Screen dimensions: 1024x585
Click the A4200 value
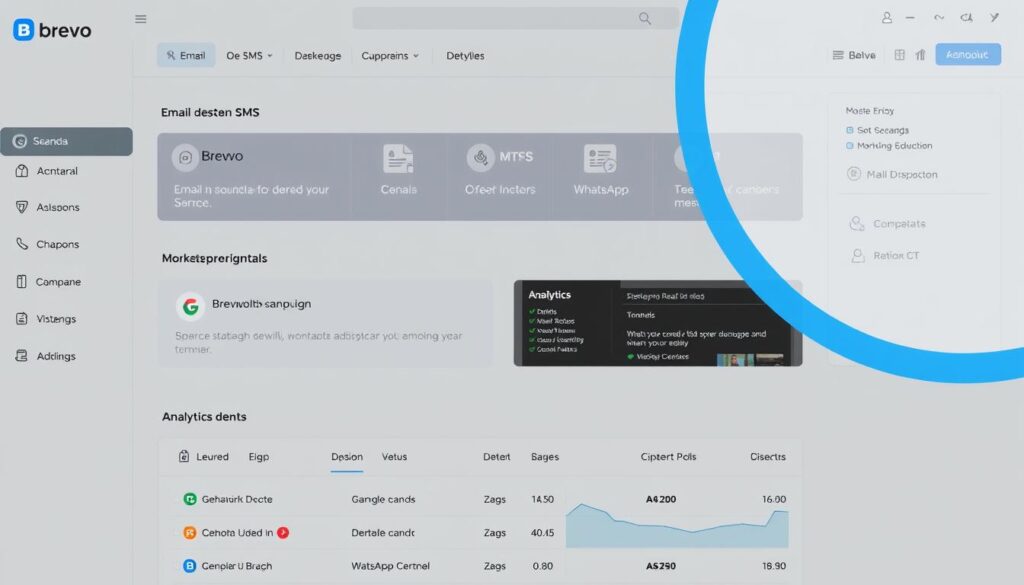coord(661,499)
